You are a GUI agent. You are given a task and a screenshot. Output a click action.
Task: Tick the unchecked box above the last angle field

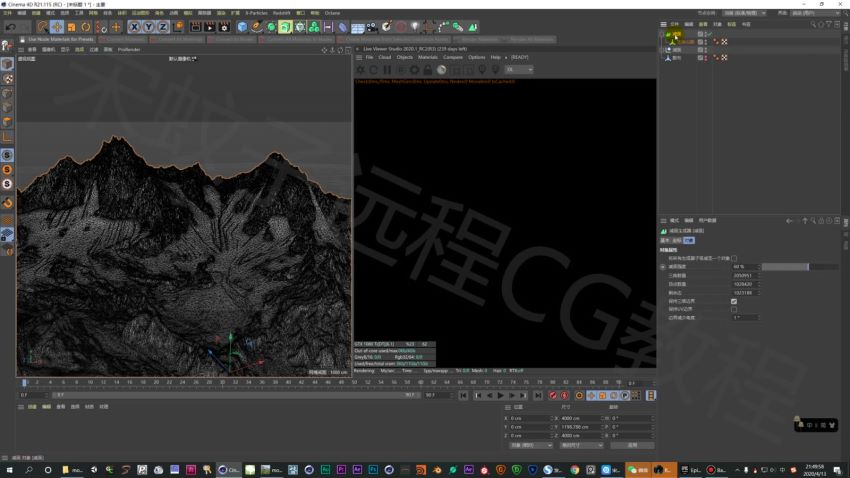[x=734, y=309]
